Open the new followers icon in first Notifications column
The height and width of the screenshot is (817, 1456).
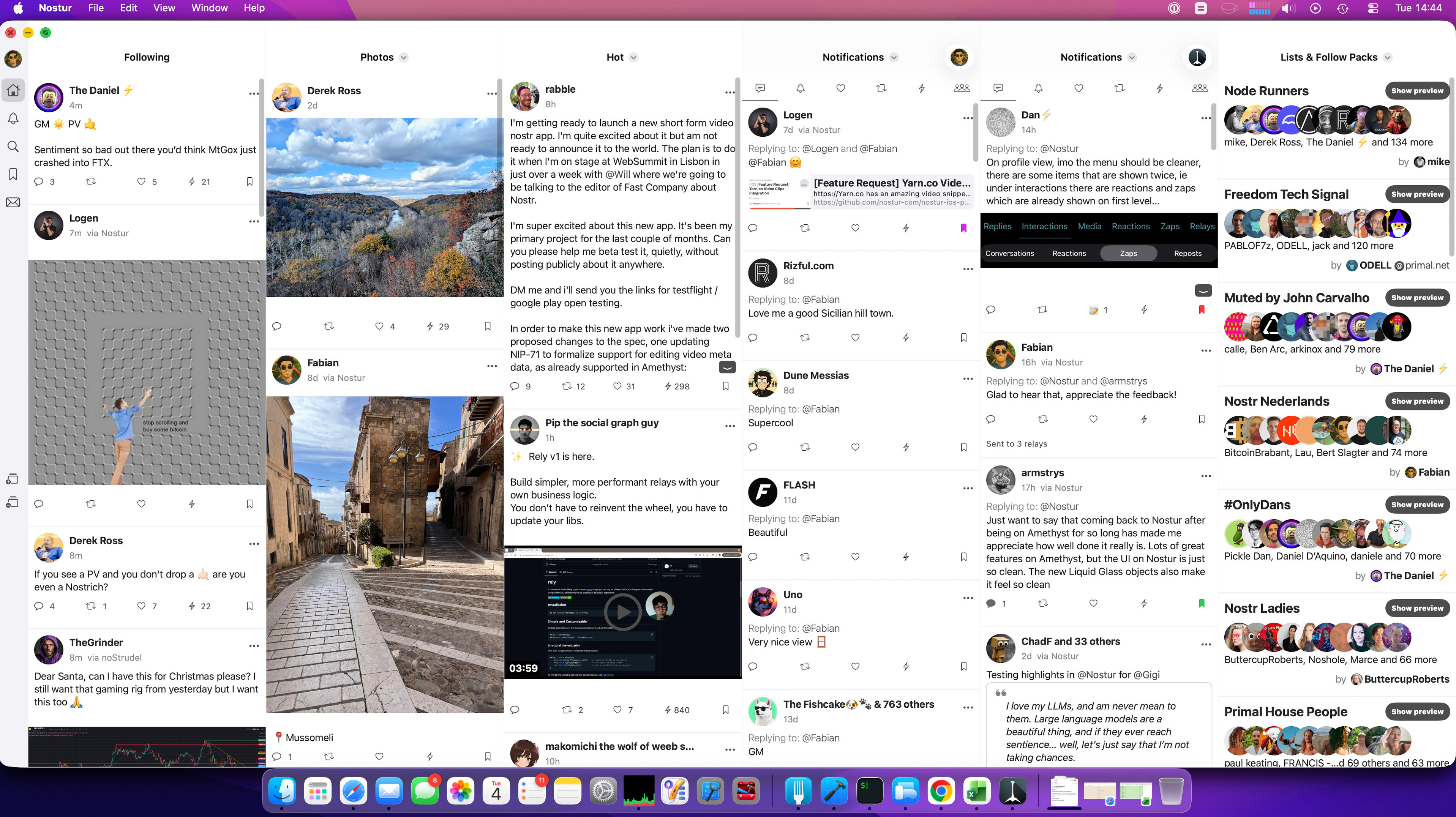(962, 88)
